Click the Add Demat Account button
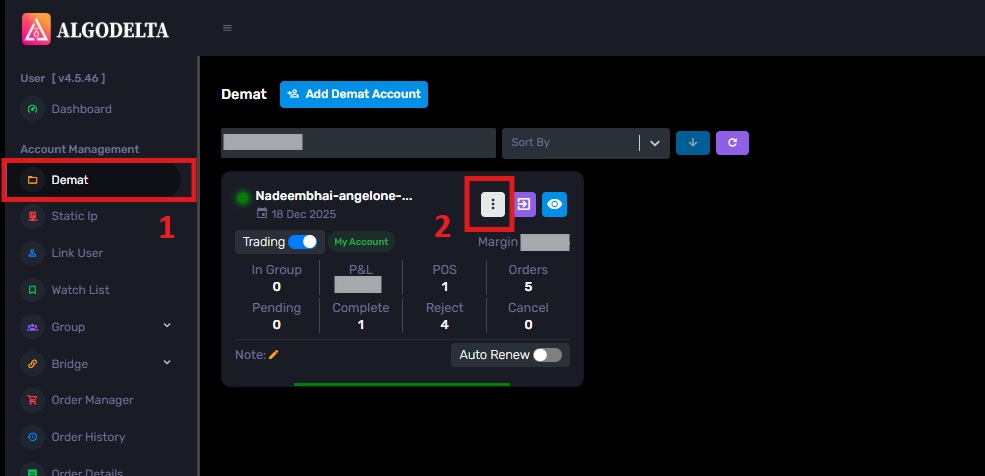This screenshot has height=476, width=985. (354, 94)
